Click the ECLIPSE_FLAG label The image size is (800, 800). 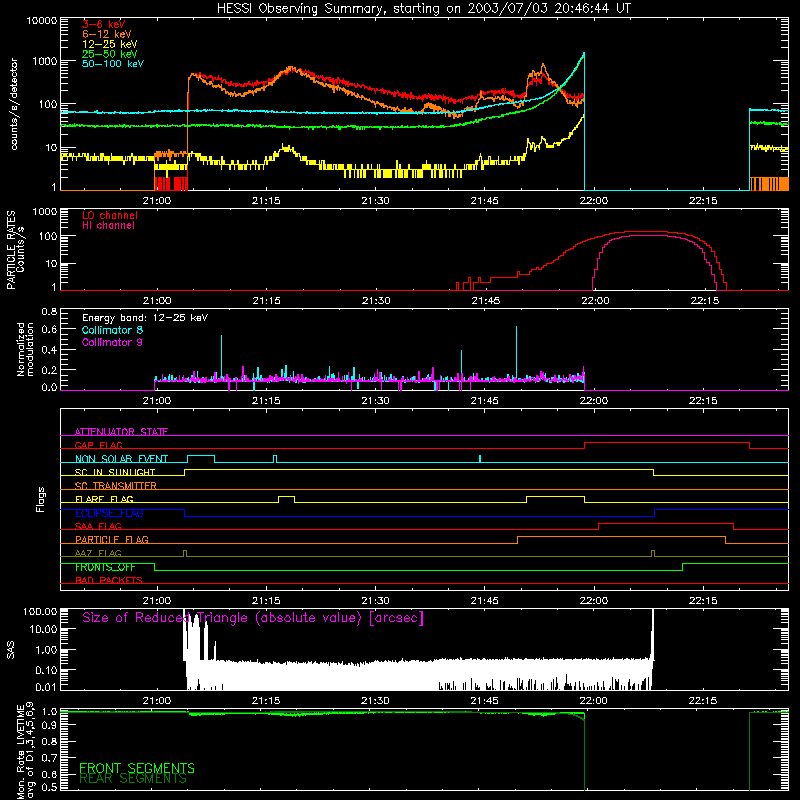tap(109, 513)
